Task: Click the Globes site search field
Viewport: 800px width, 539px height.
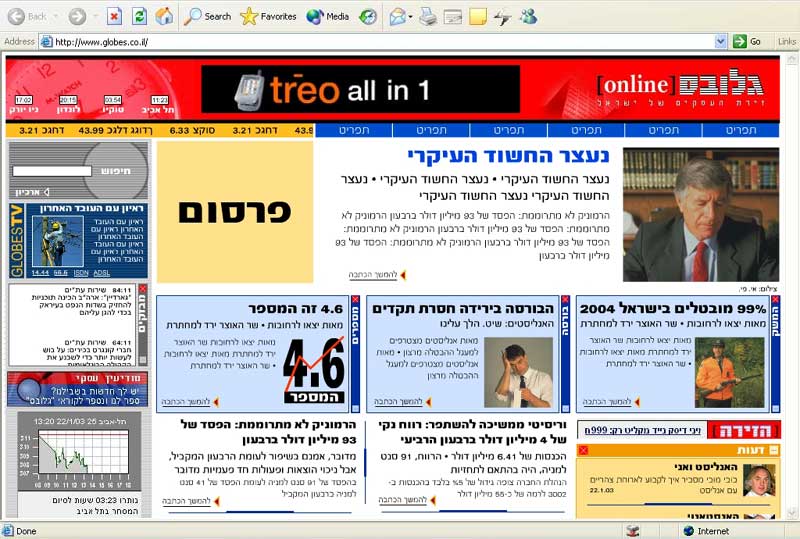Action: [x=52, y=172]
